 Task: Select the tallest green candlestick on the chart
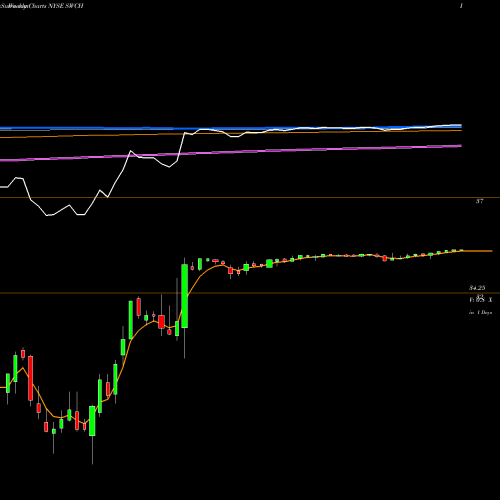pyautogui.click(x=184, y=296)
